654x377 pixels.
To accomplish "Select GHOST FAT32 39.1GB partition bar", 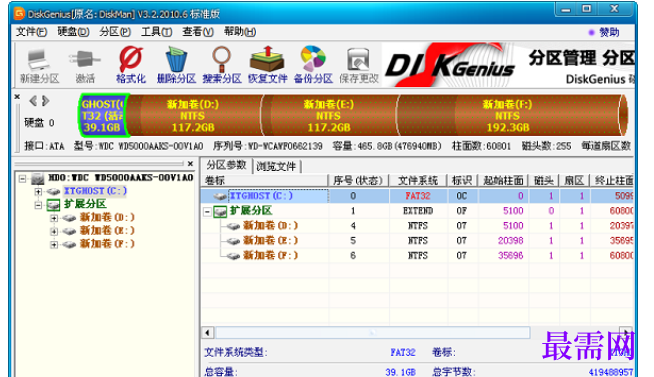I will pos(103,116).
